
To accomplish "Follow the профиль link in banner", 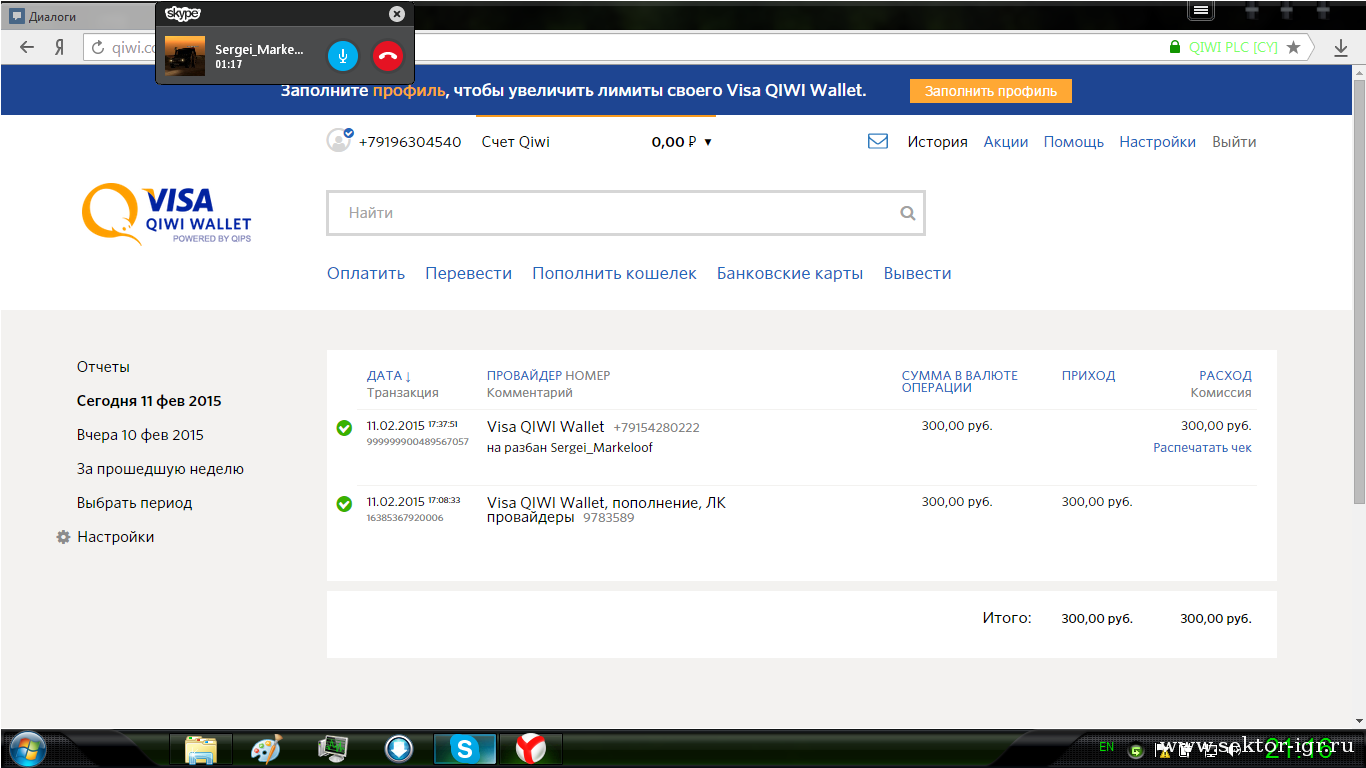I will point(408,91).
